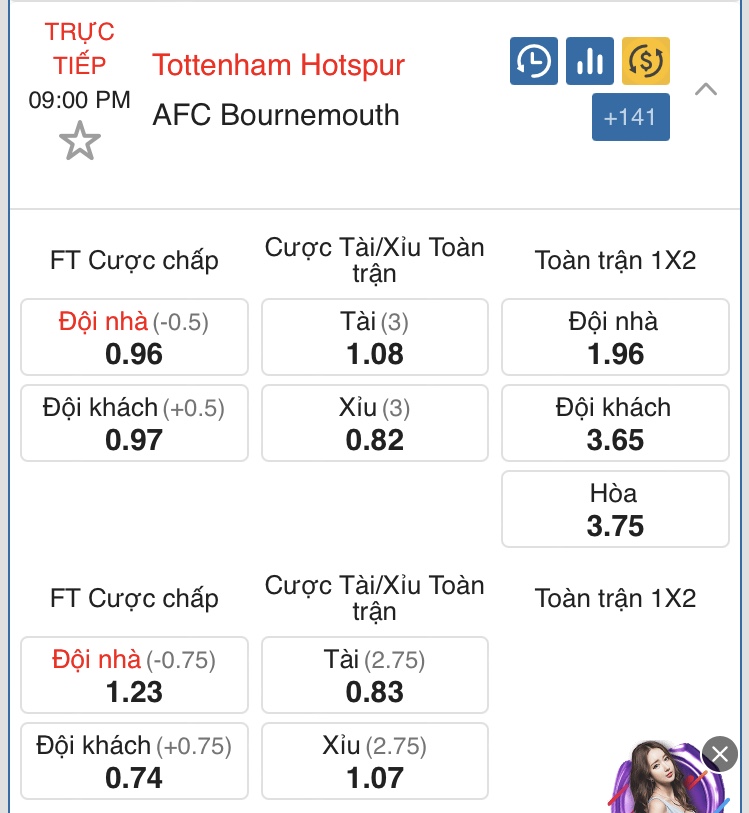This screenshot has width=749, height=813.
Task: Open the girl promotional ad thumbnail
Action: [x=663, y=778]
